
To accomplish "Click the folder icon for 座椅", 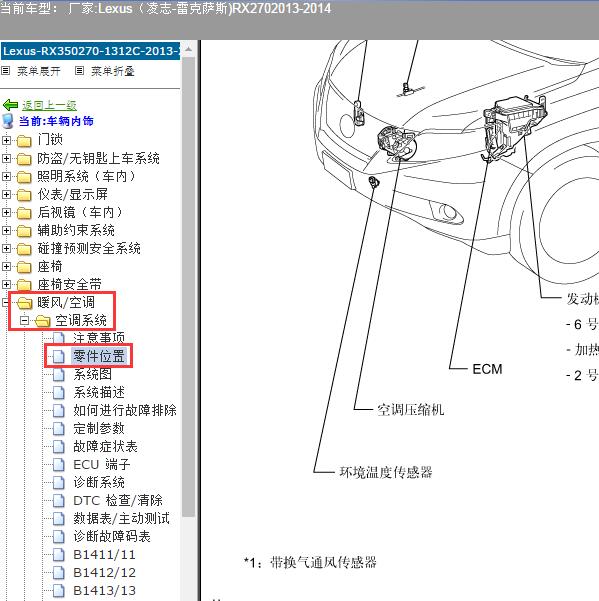I will (24, 266).
